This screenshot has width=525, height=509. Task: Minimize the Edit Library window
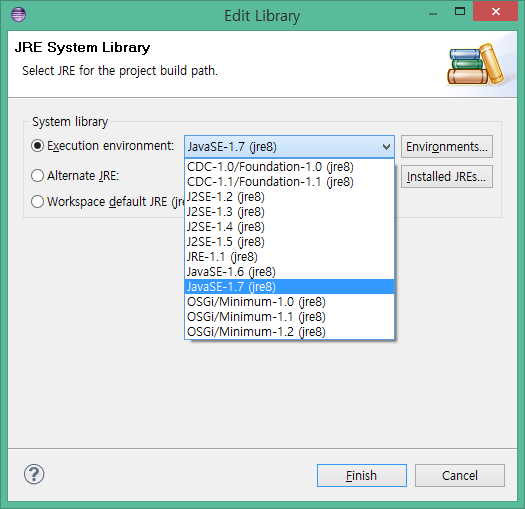pos(433,13)
